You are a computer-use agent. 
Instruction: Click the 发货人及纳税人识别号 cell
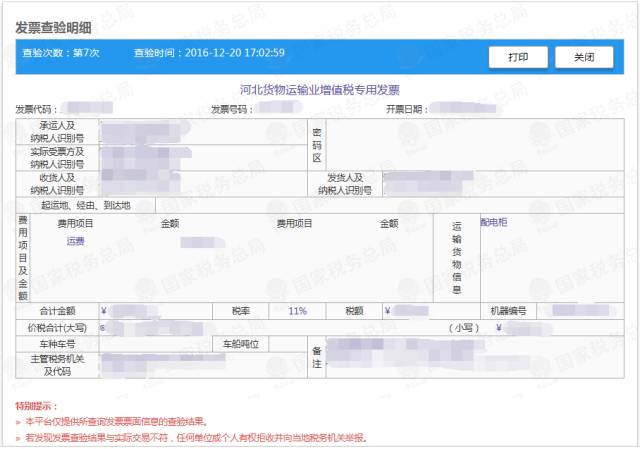point(345,184)
